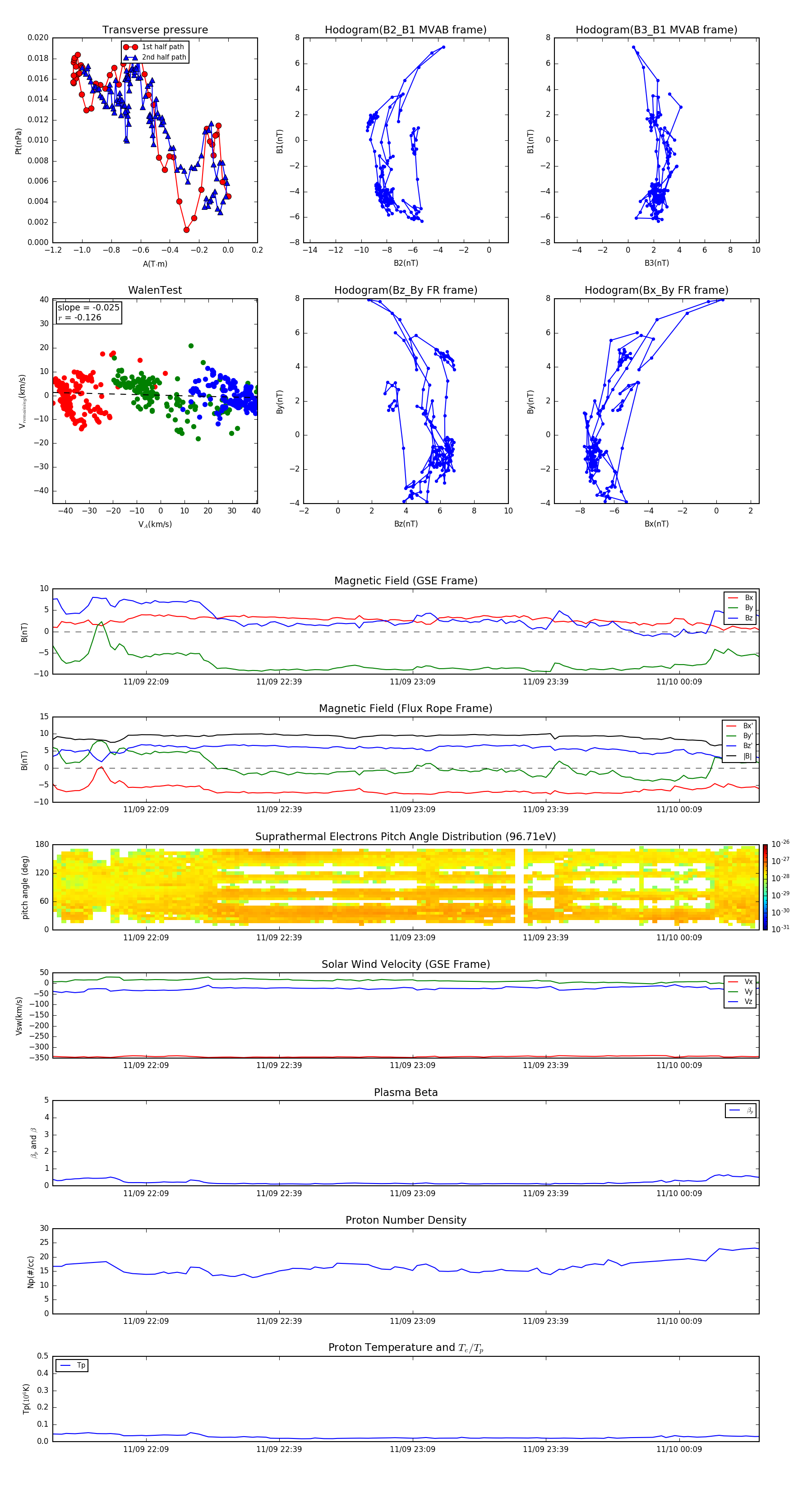The height and width of the screenshot is (1489, 812).
Task: Click the 'Hodogram(Bx_By FR frame)' title
Action: (656, 290)
